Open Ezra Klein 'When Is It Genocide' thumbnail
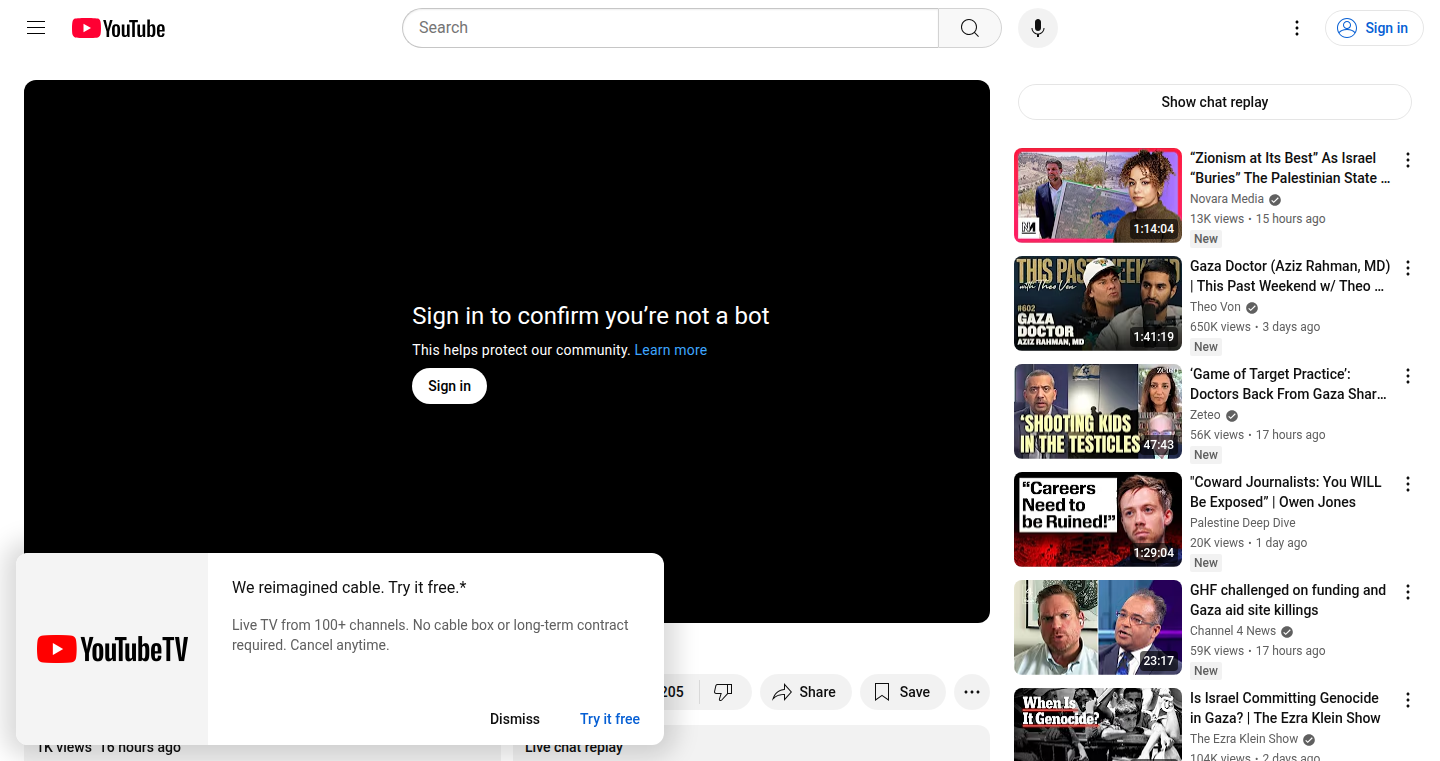The width and height of the screenshot is (1440, 761). (x=1098, y=724)
